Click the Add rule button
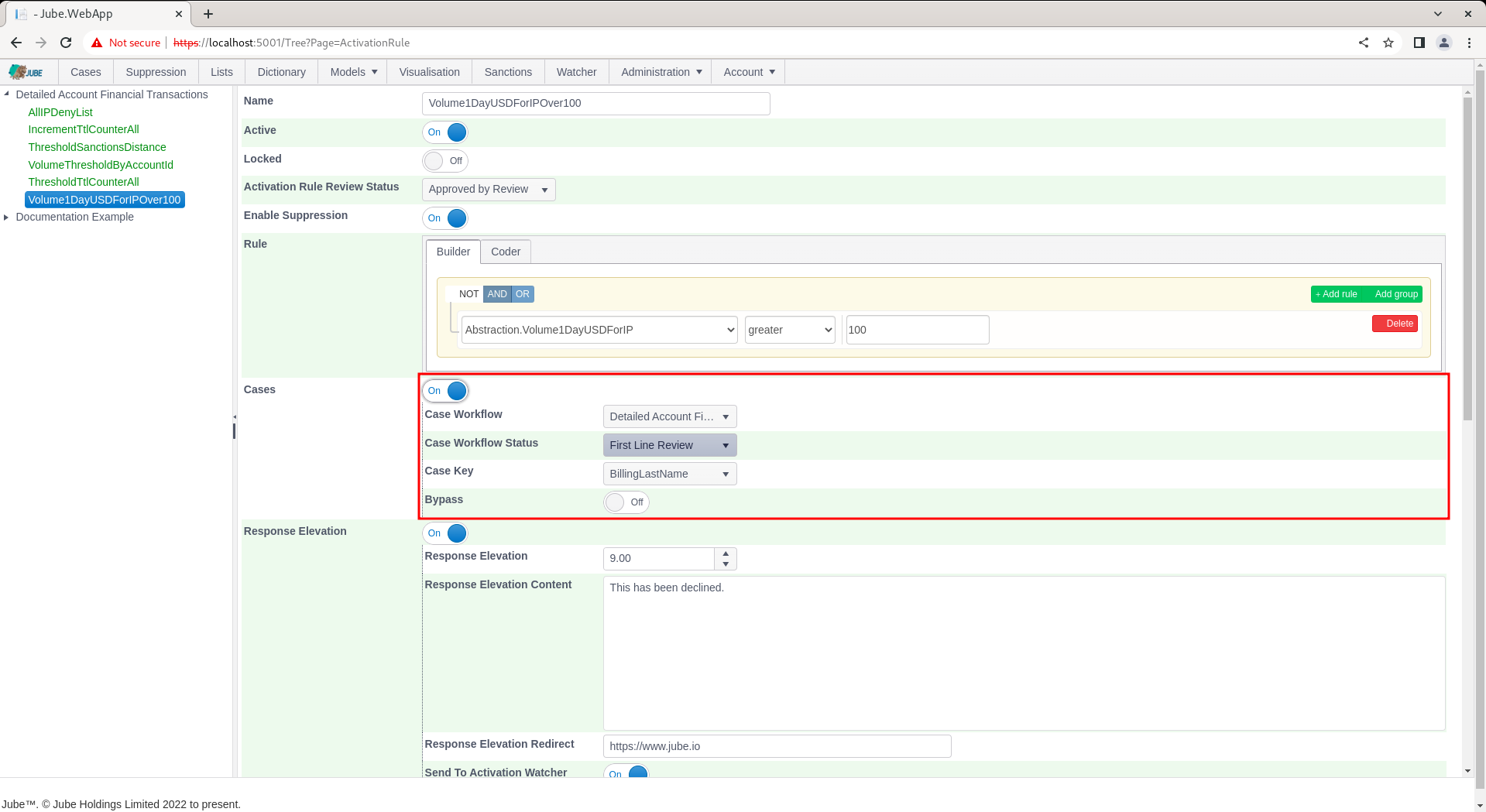Image resolution: width=1486 pixels, height=812 pixels. (x=1337, y=294)
